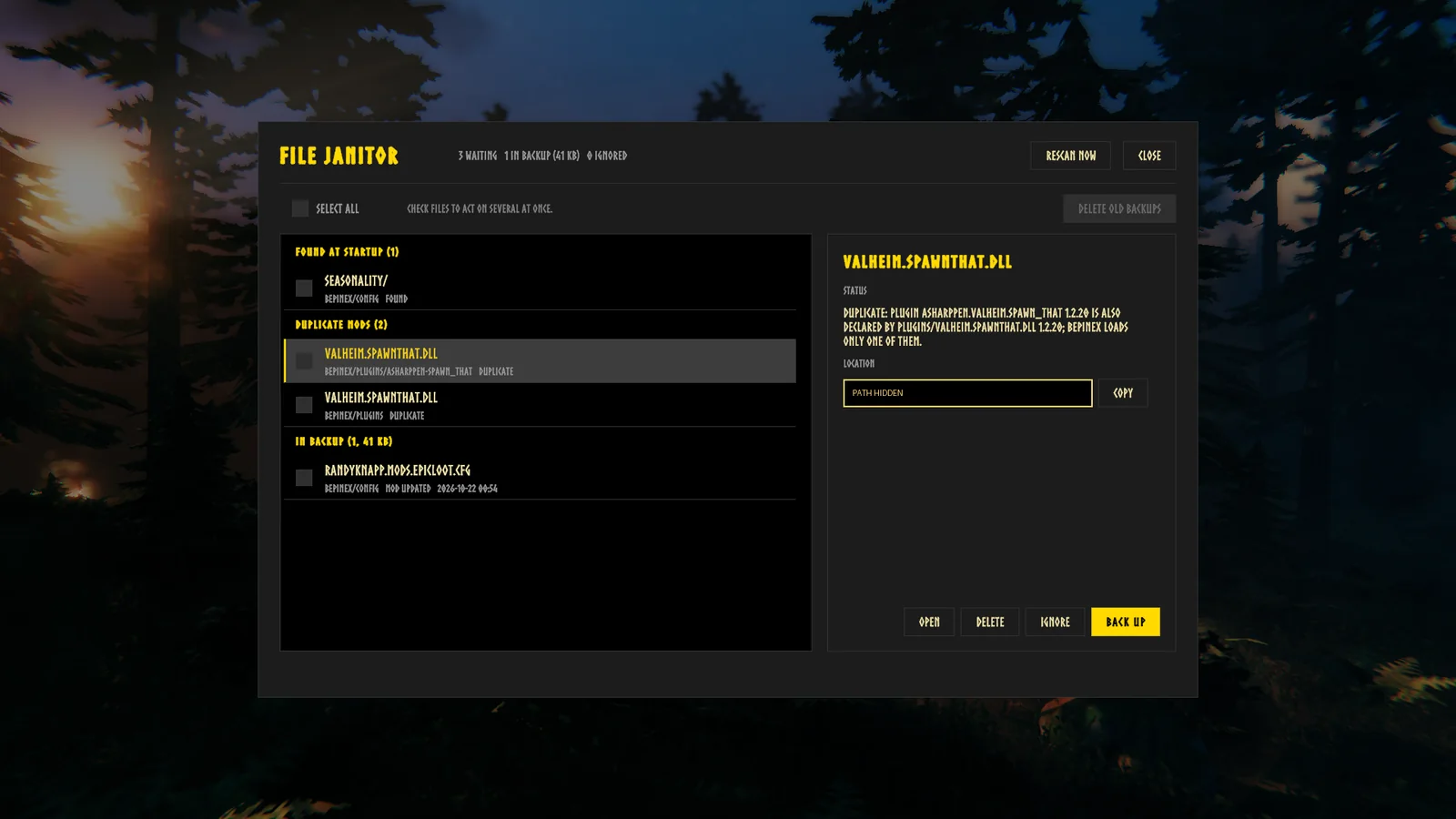This screenshot has height=819, width=1456.
Task: Select the Seasonality/ row
Action: pos(540,288)
